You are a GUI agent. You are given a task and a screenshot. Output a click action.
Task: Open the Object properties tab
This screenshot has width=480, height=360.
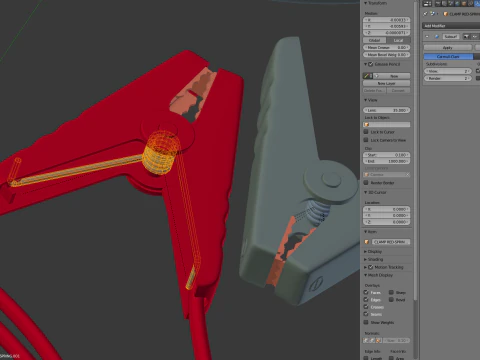coord(464,4)
